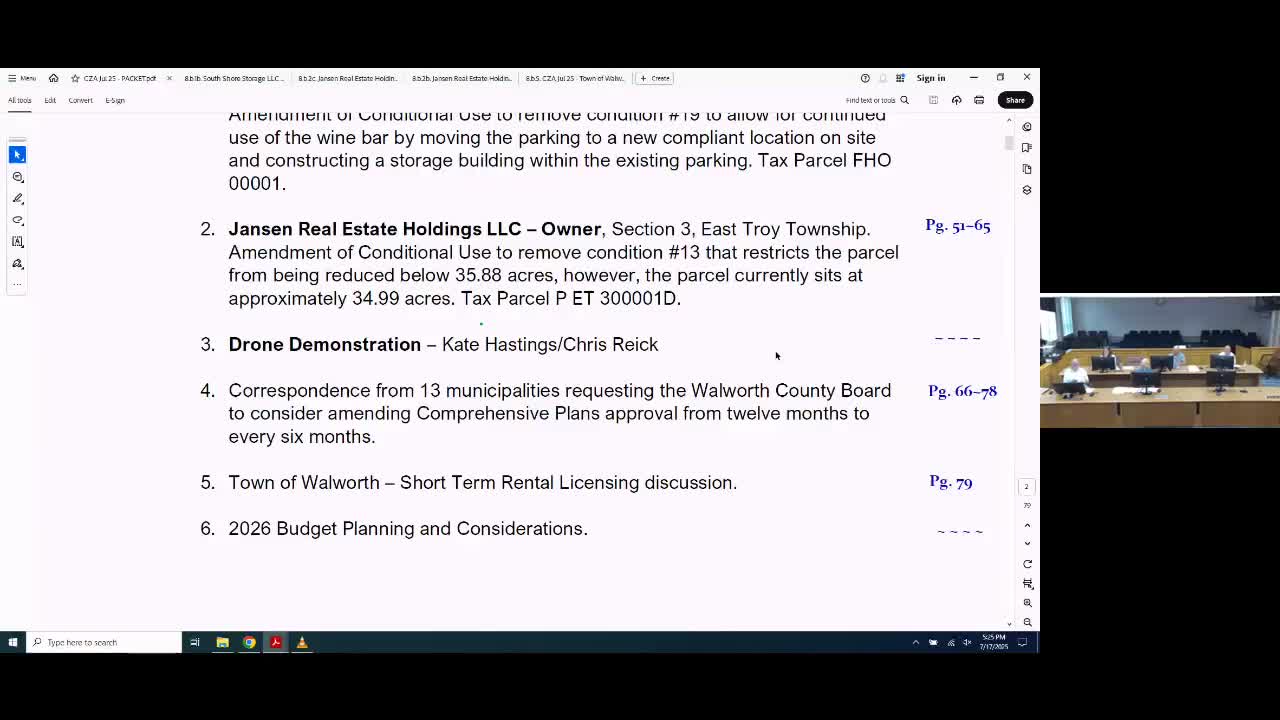Open the Bookmarks panel
The height and width of the screenshot is (720, 1280).
[1027, 148]
